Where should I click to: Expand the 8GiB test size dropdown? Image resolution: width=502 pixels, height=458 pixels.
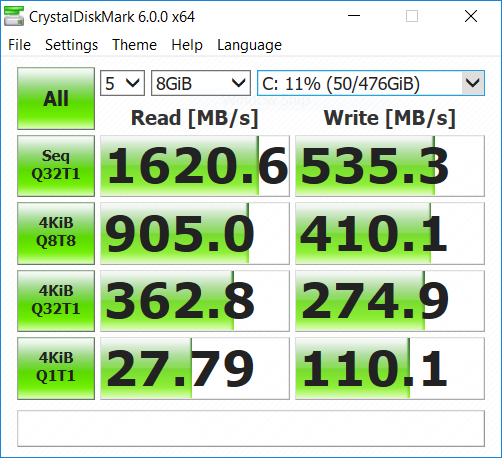[x=201, y=83]
